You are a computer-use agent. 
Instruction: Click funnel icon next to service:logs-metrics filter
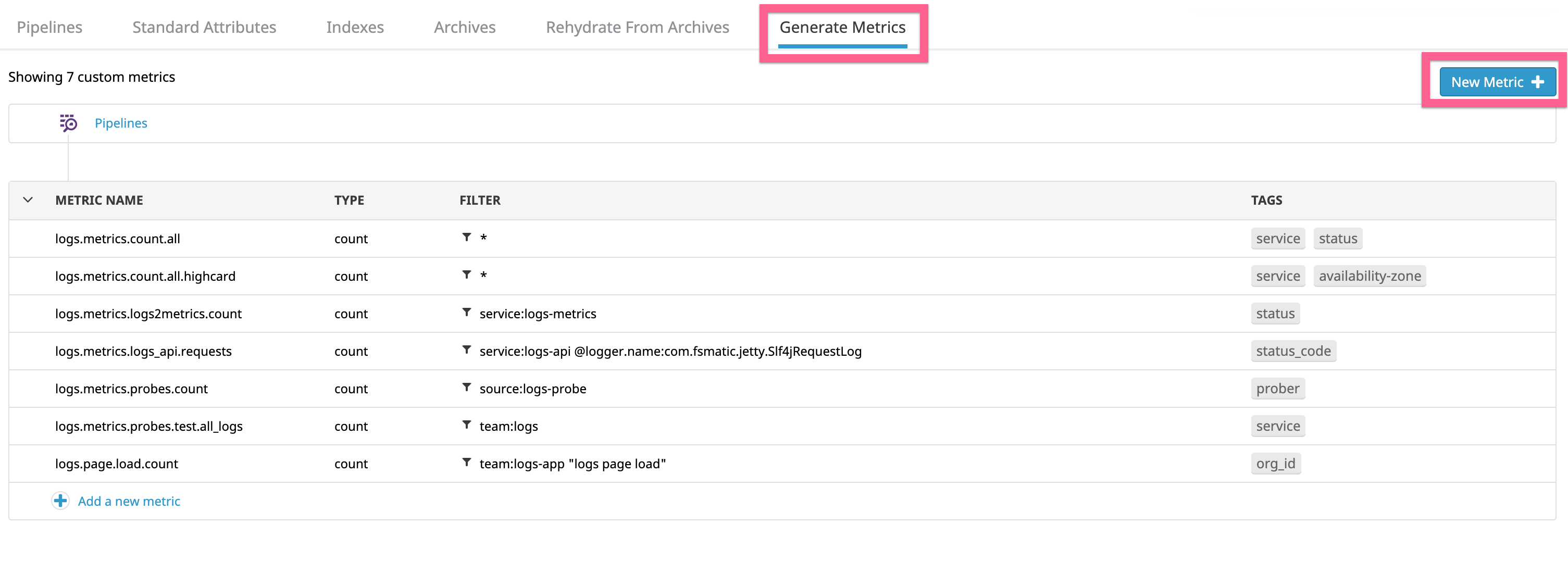tap(466, 313)
